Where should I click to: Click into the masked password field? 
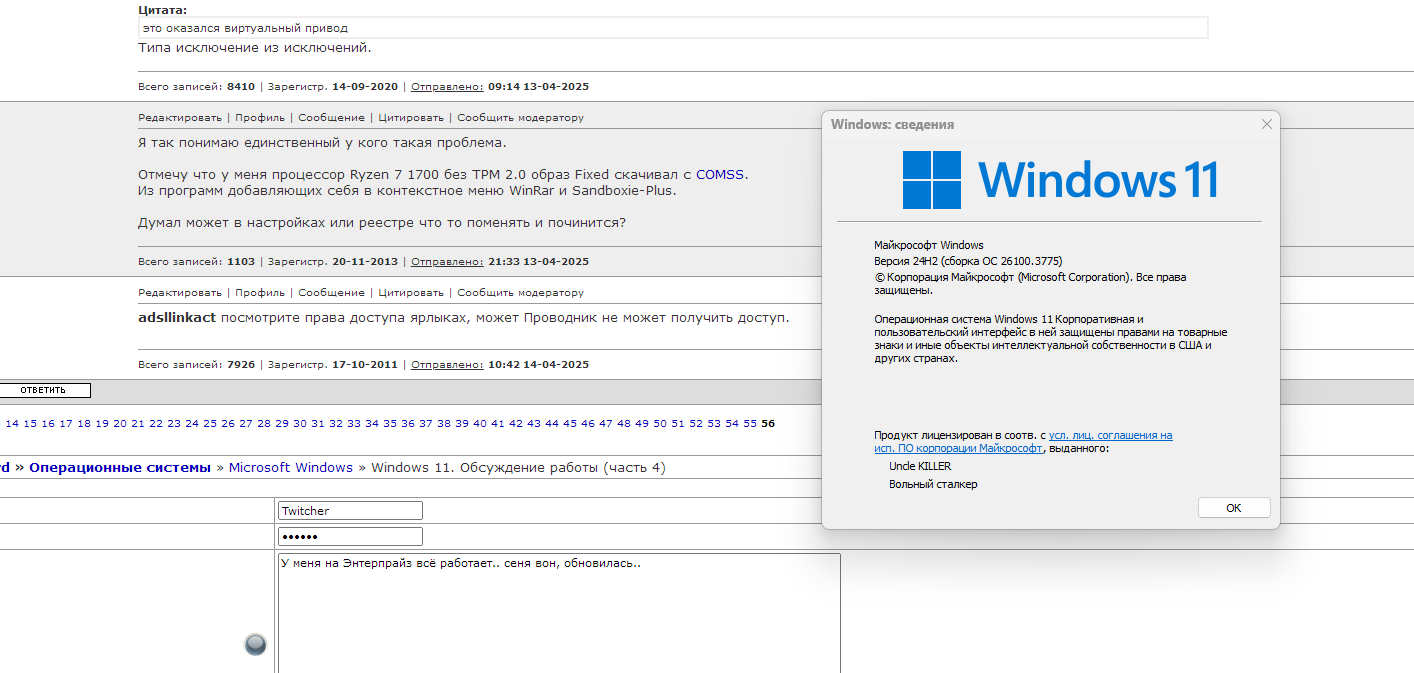[350, 537]
